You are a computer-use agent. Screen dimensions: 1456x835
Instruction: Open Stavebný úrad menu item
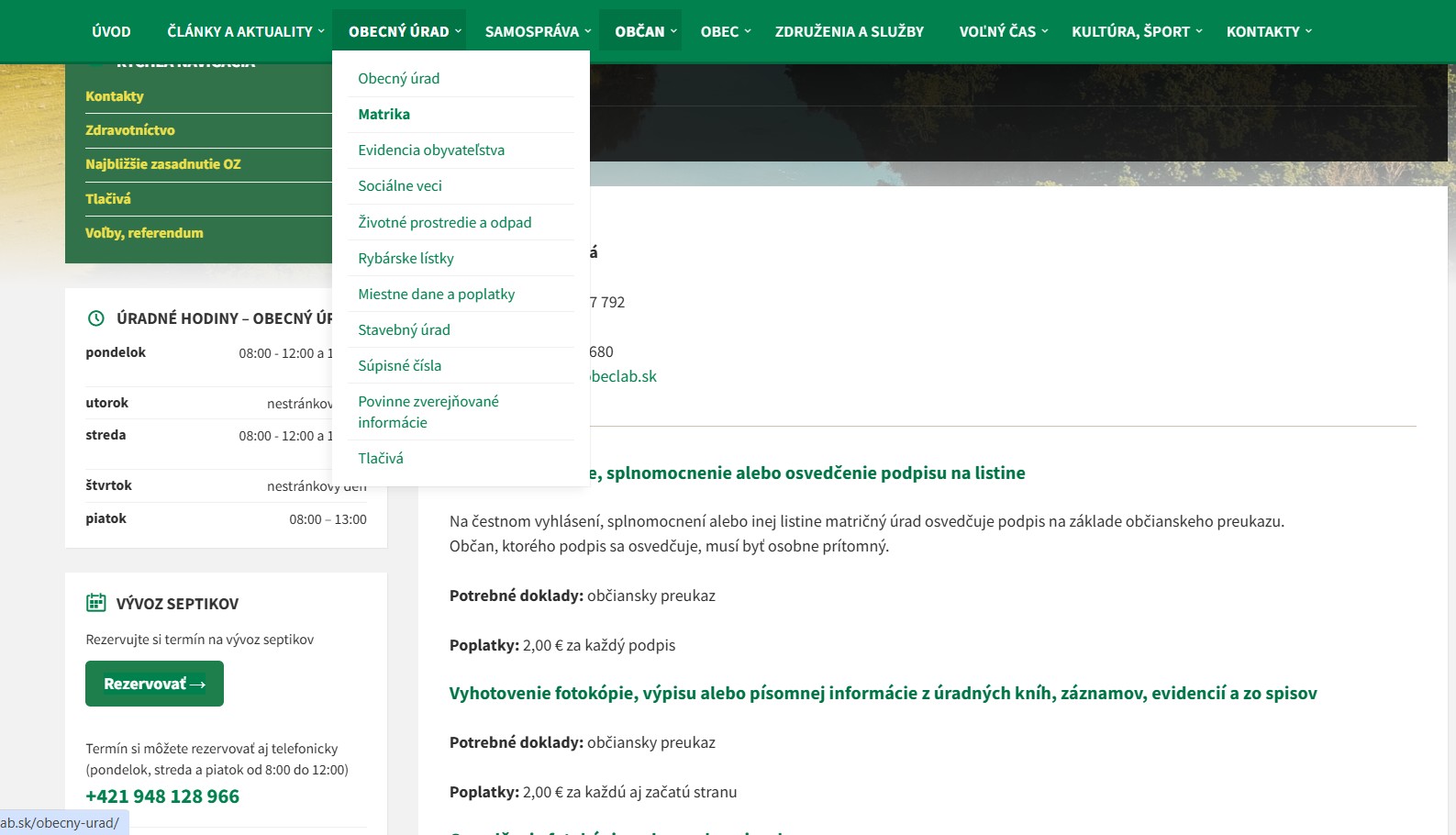tap(404, 330)
